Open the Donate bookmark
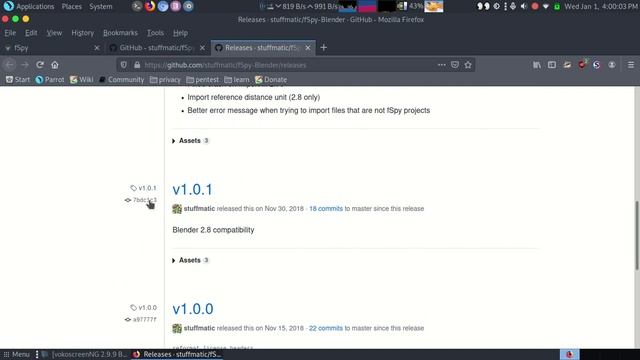This screenshot has height=360, width=640. coord(271,80)
